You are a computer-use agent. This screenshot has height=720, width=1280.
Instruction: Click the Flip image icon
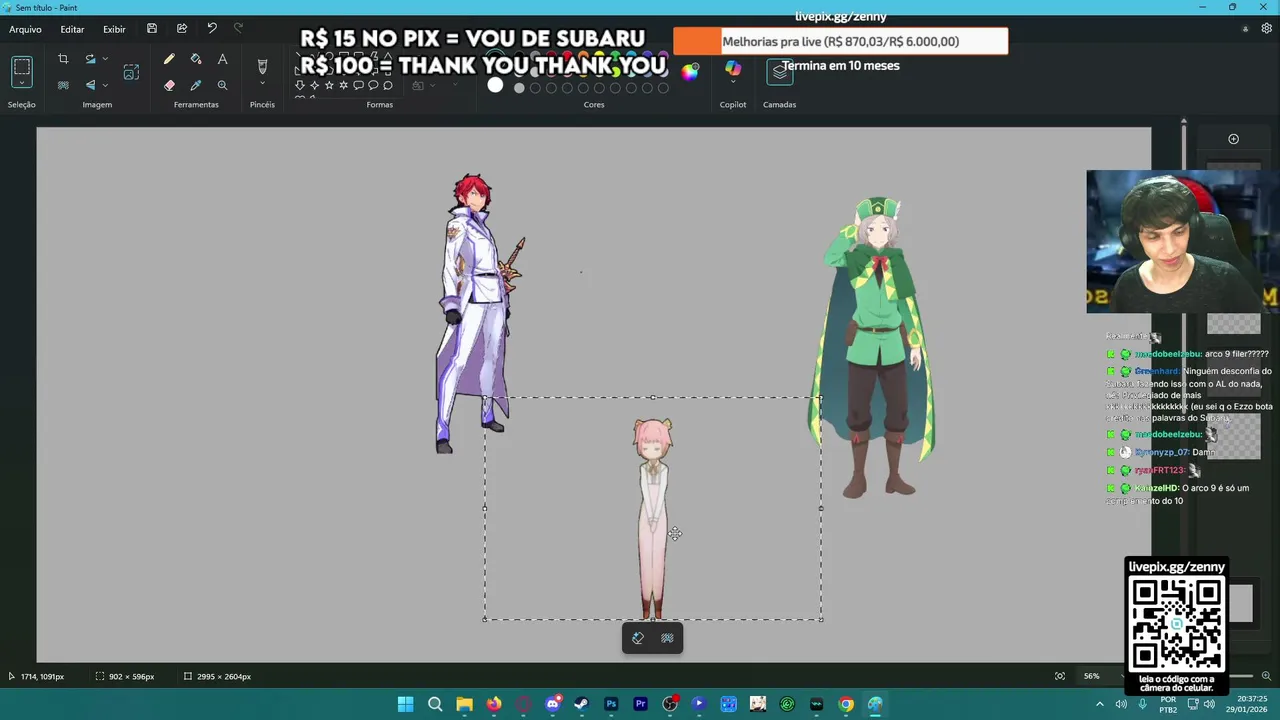click(90, 85)
